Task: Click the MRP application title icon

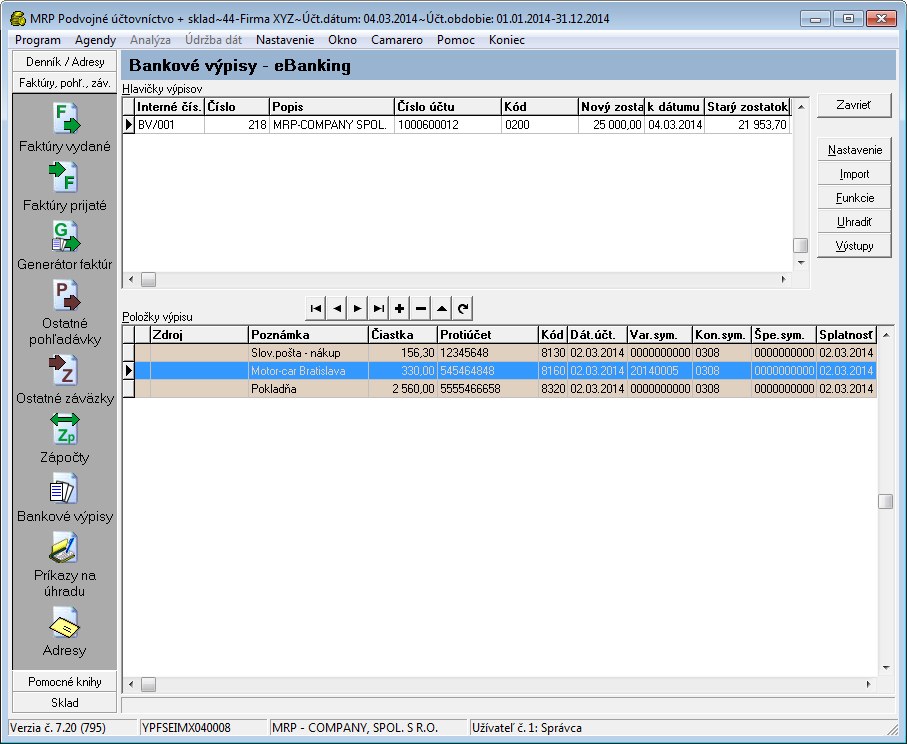Action: (x=18, y=19)
